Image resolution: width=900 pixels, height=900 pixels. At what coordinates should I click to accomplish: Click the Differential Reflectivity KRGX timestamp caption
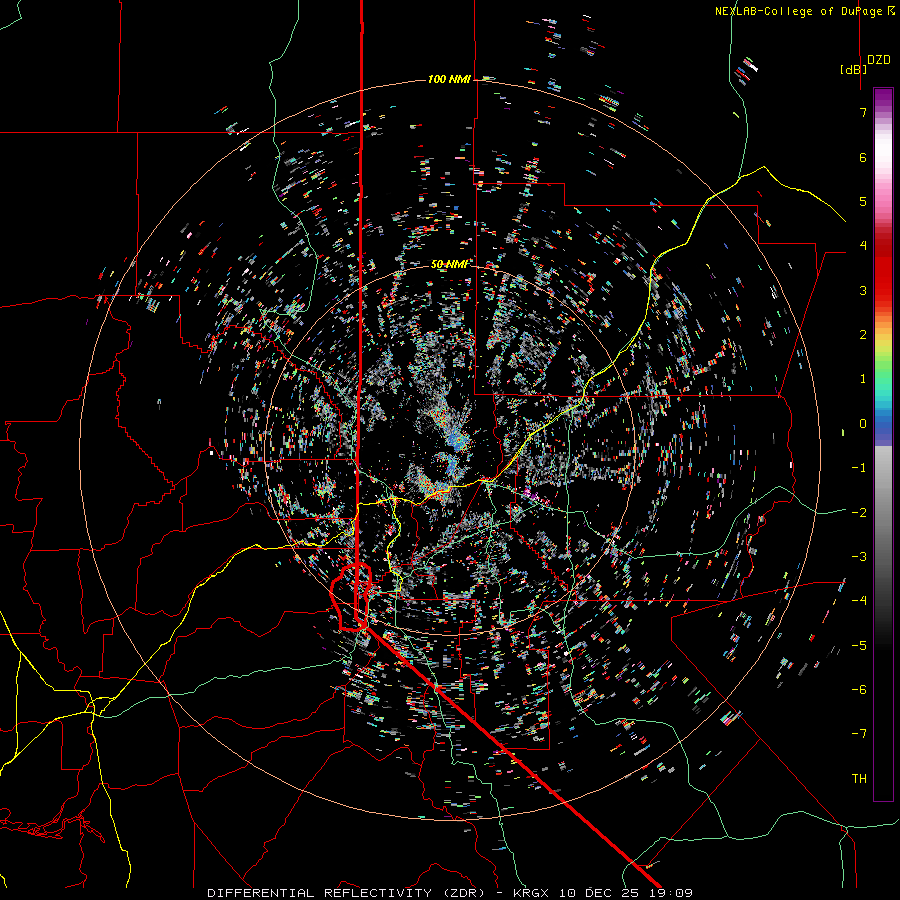(450, 893)
